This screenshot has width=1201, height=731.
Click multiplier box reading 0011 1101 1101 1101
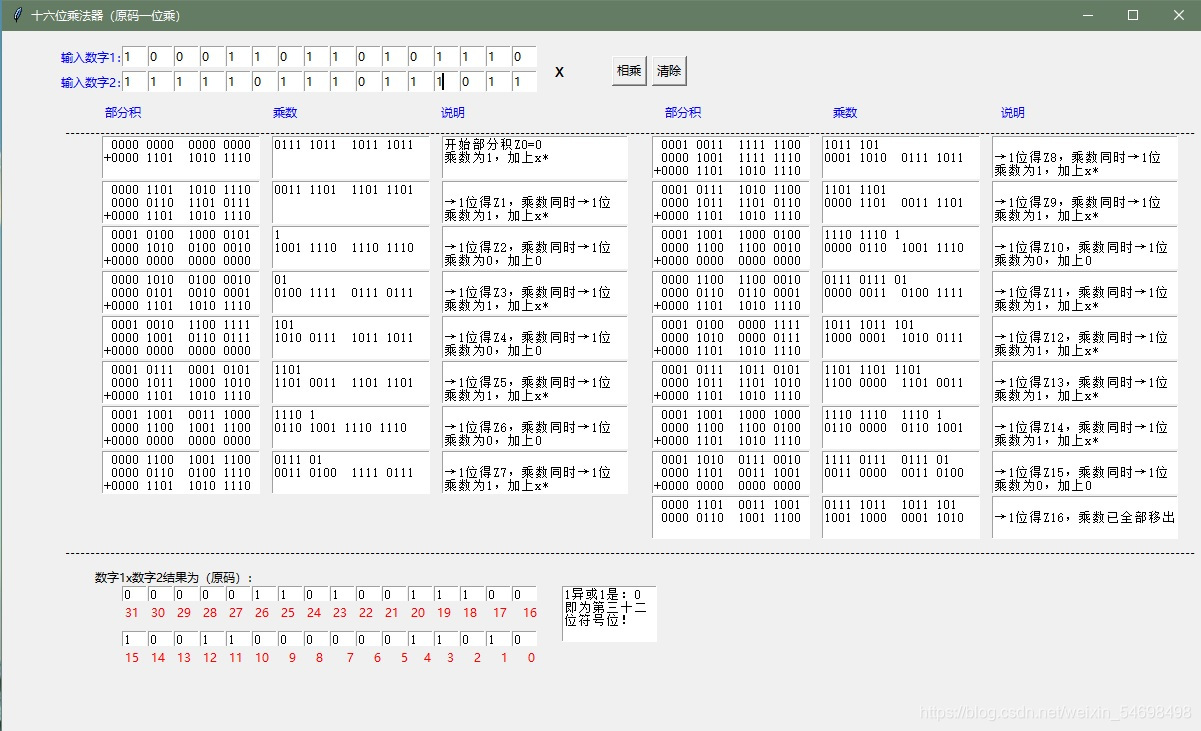point(350,202)
